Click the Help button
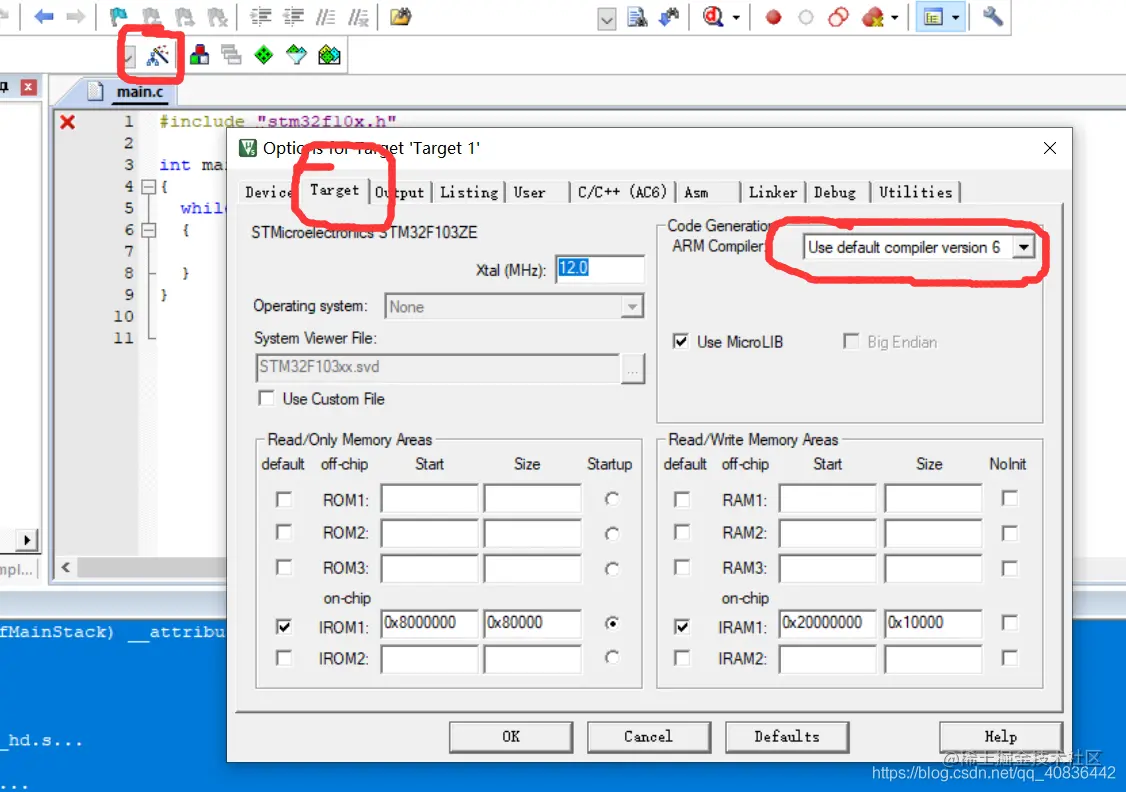 (1000, 737)
